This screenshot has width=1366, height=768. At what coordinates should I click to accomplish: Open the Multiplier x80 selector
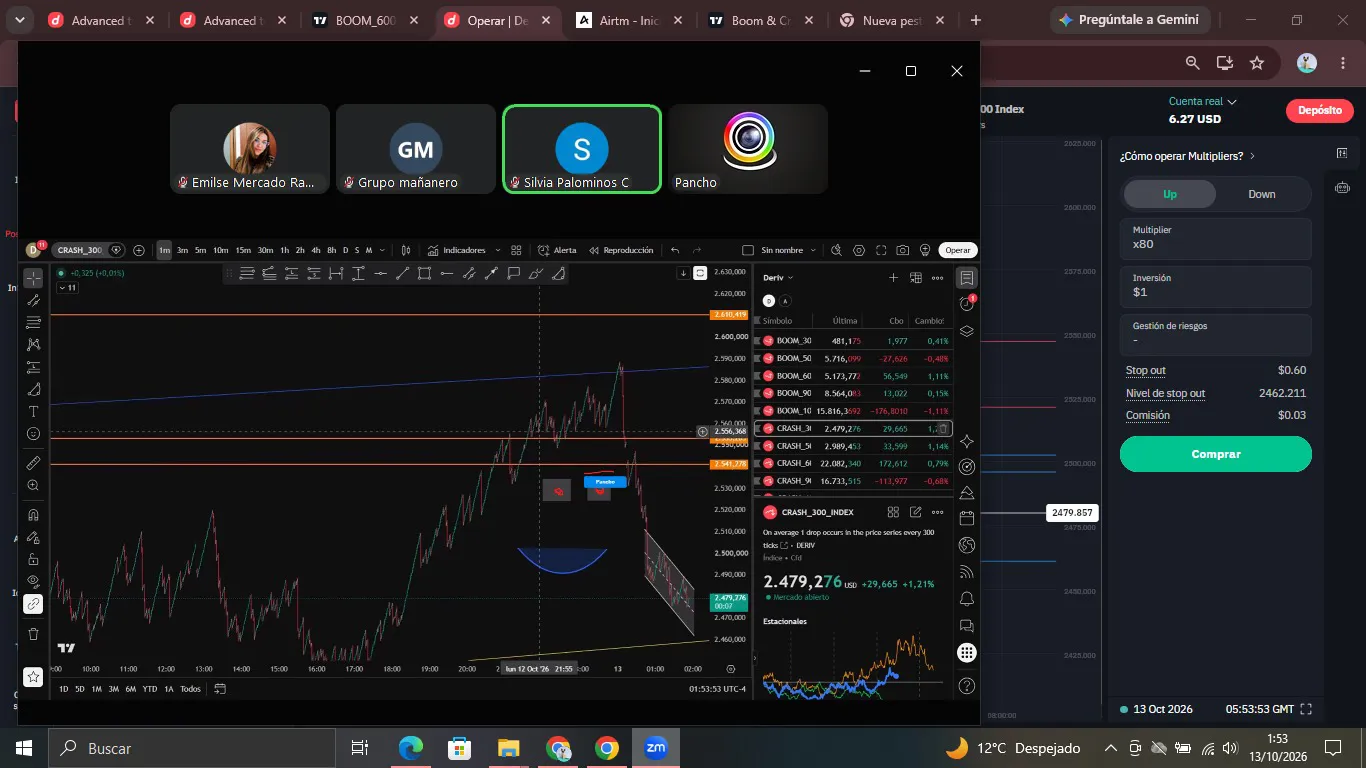tap(1215, 238)
